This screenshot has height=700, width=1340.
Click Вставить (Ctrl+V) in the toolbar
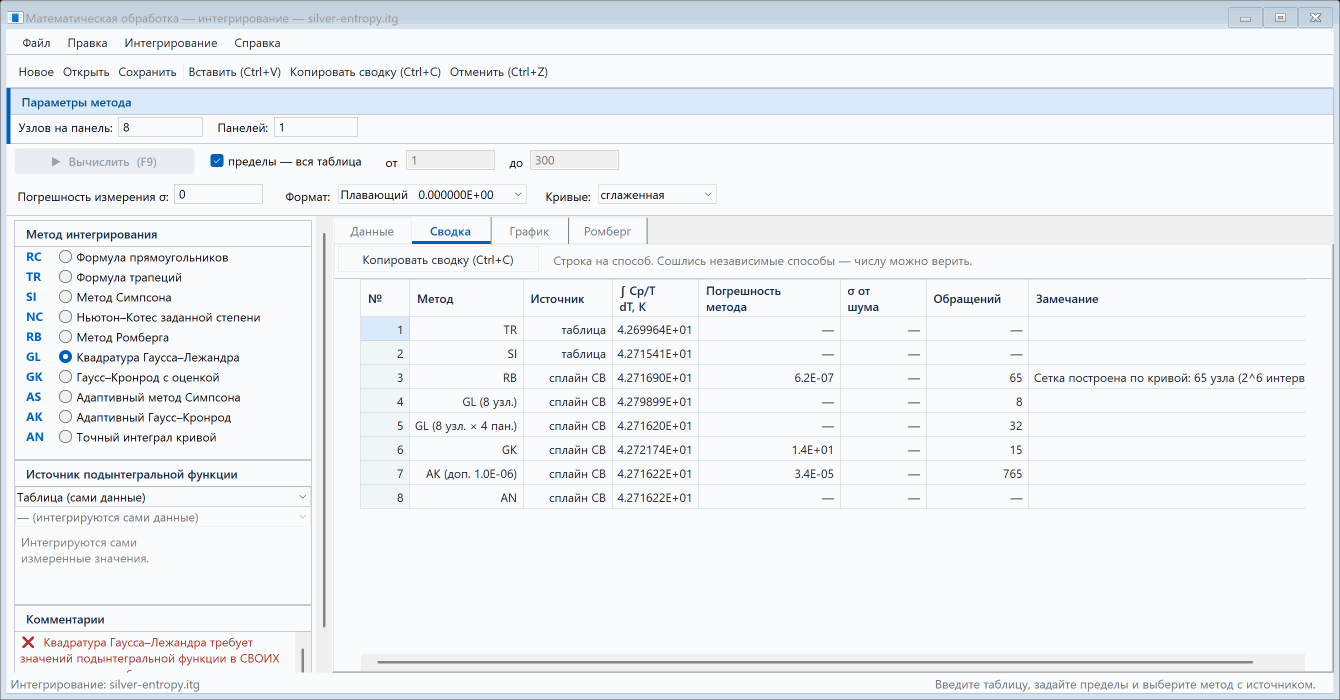pyautogui.click(x=235, y=72)
